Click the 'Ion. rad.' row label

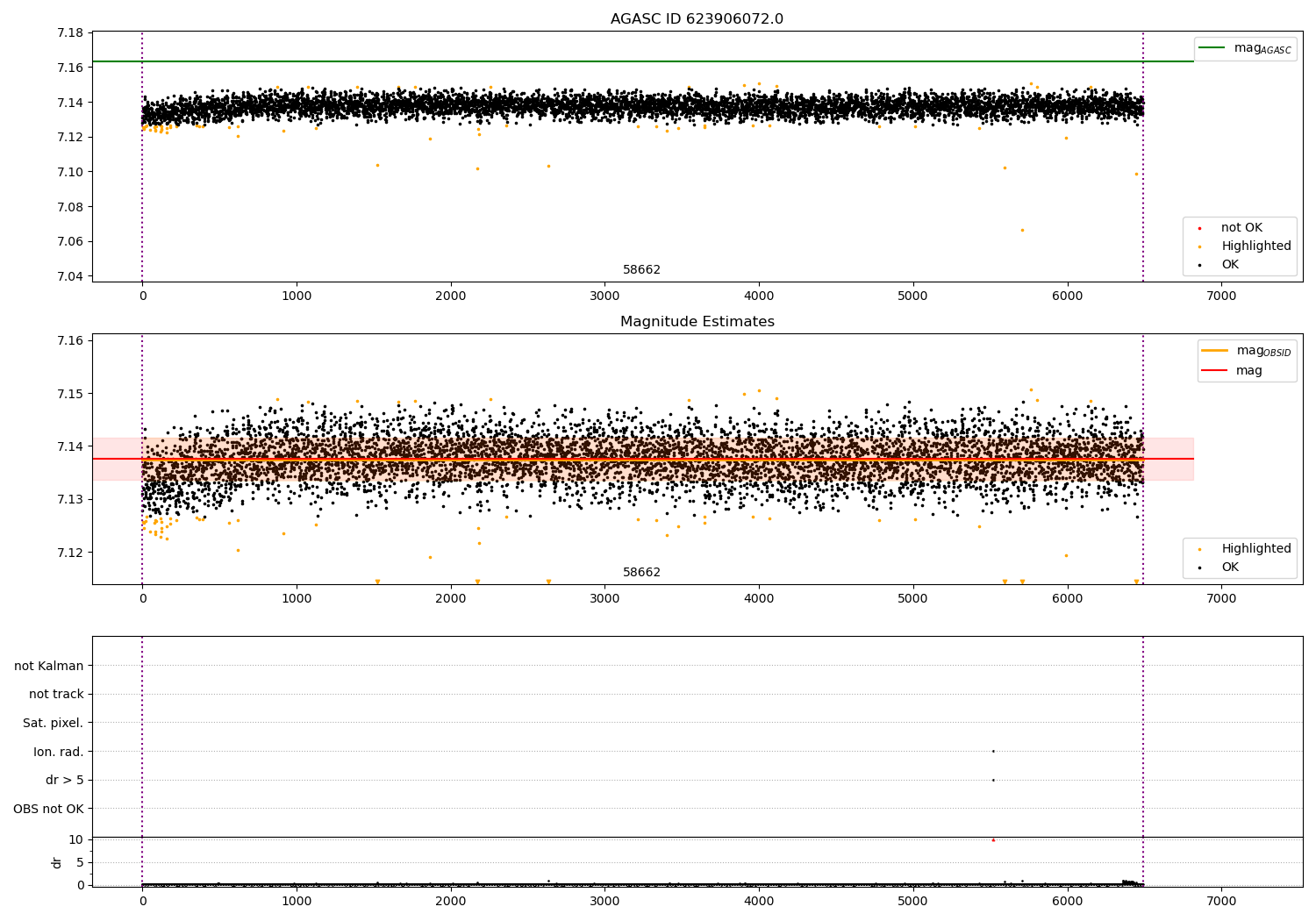click(59, 752)
